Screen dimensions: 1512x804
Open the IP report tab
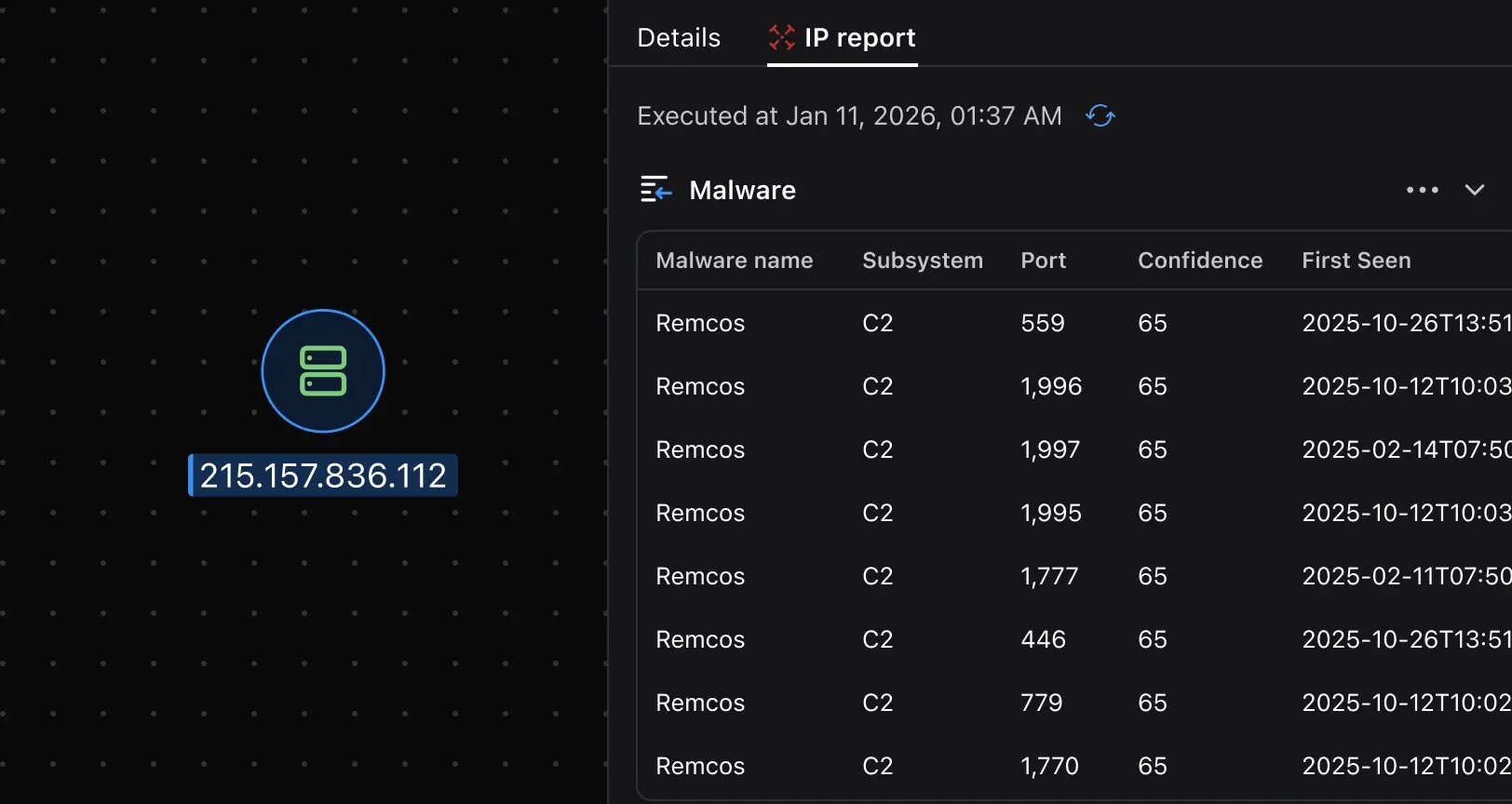click(x=843, y=37)
